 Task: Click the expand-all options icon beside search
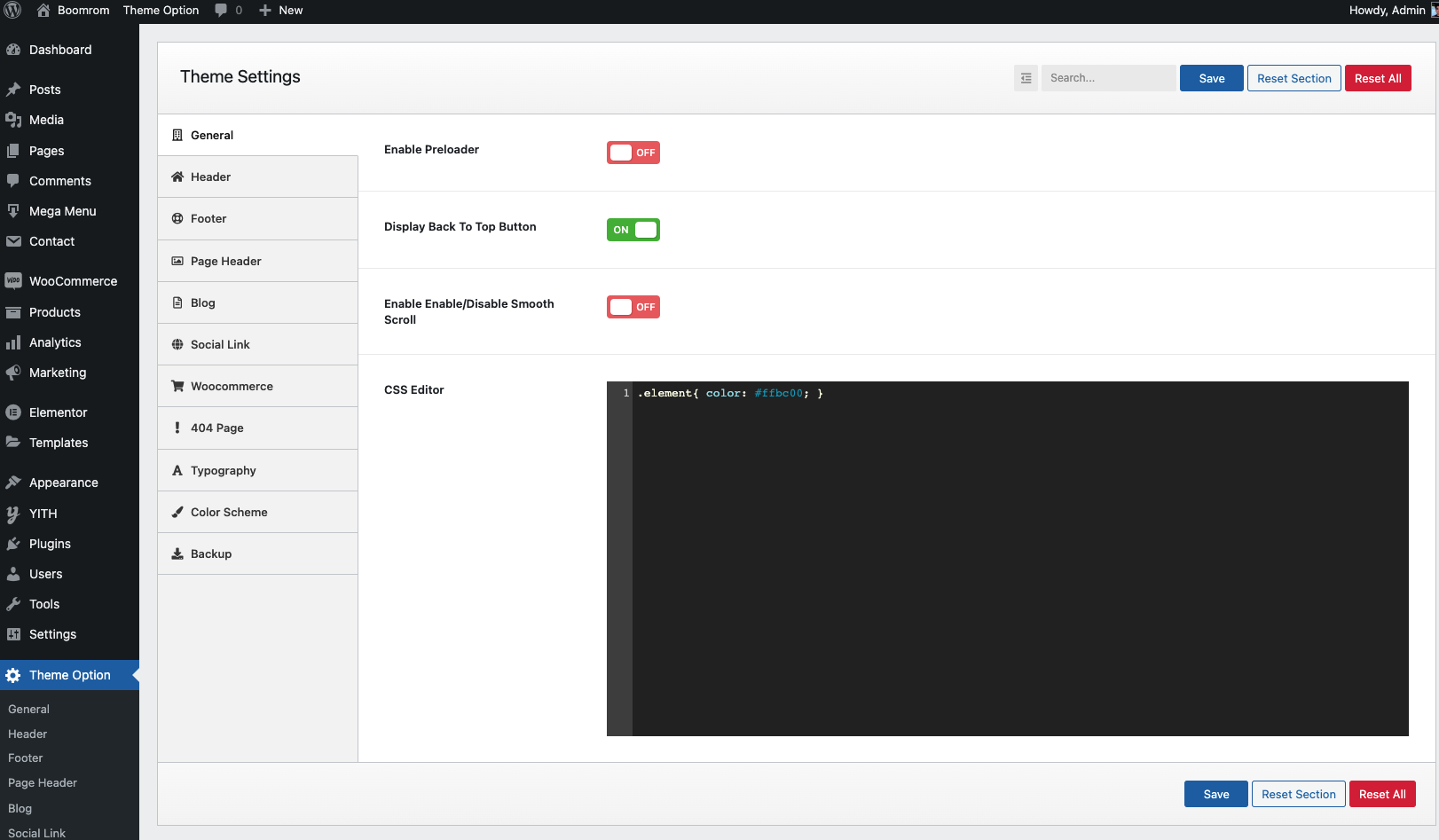click(1026, 78)
